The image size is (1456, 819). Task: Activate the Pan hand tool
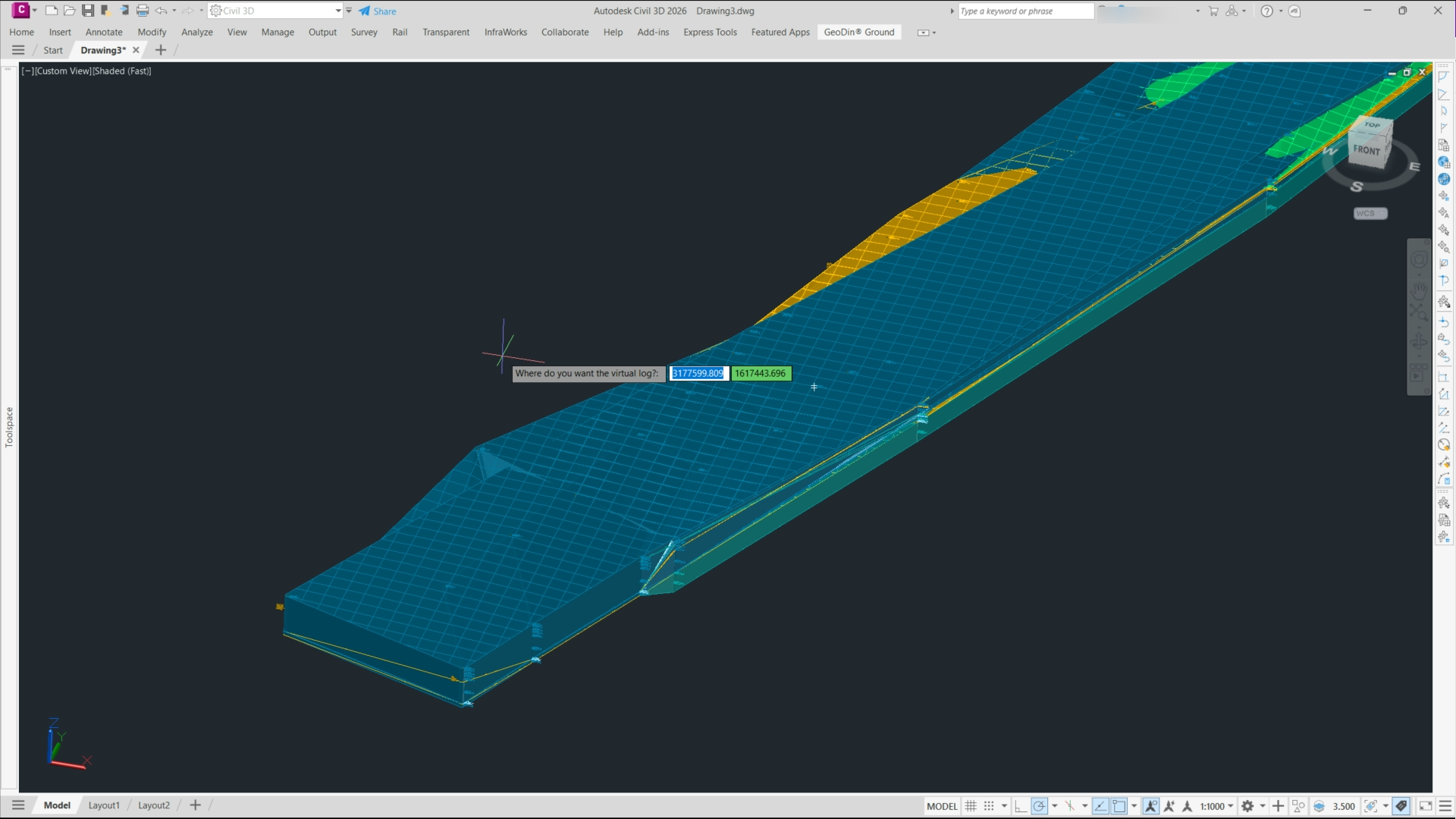[x=1419, y=291]
